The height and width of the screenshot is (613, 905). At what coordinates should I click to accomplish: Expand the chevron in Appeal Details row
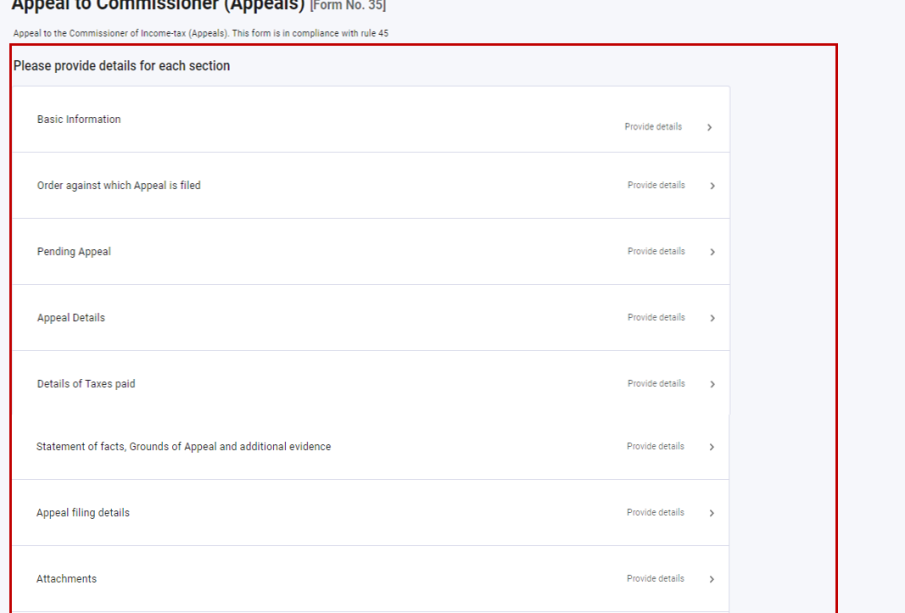pos(712,317)
